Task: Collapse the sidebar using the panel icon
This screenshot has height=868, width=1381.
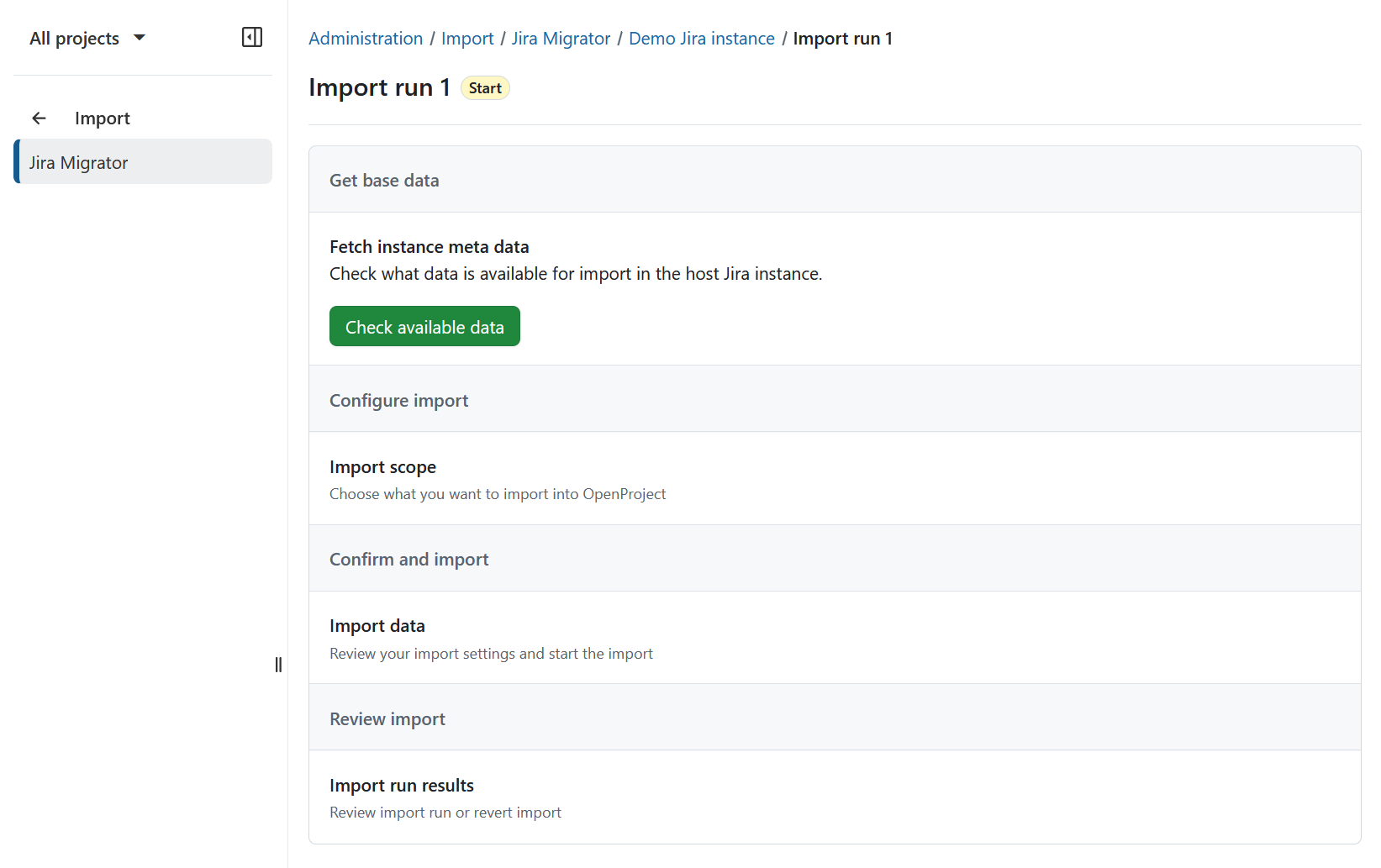Action: 252,37
